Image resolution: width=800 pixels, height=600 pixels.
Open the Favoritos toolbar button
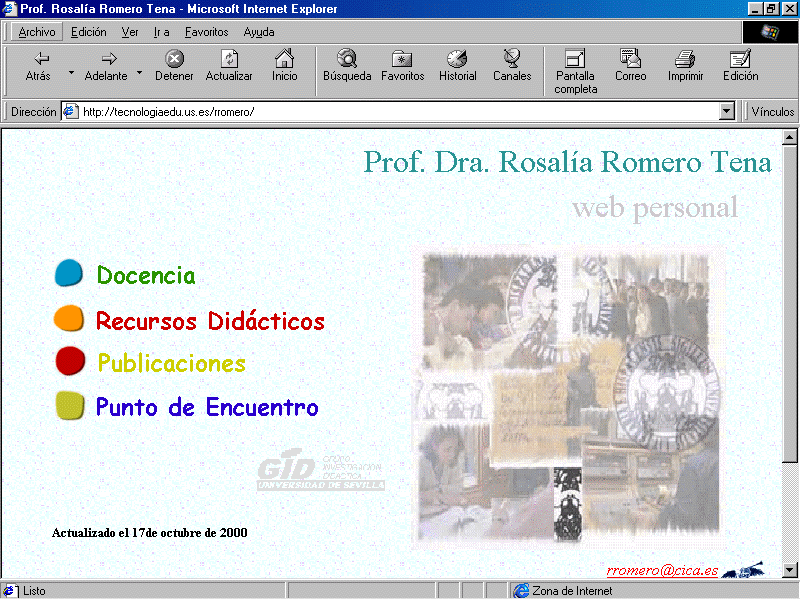point(402,66)
